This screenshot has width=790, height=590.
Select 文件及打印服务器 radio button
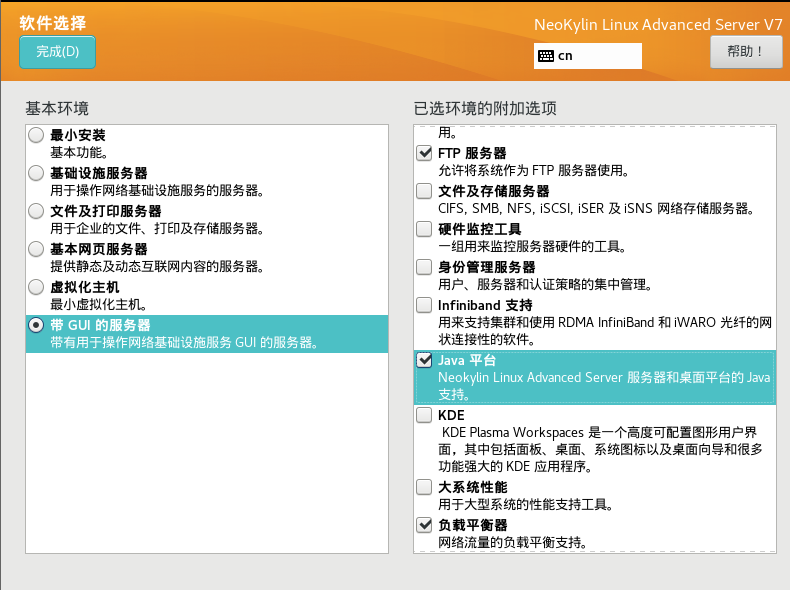point(37,211)
